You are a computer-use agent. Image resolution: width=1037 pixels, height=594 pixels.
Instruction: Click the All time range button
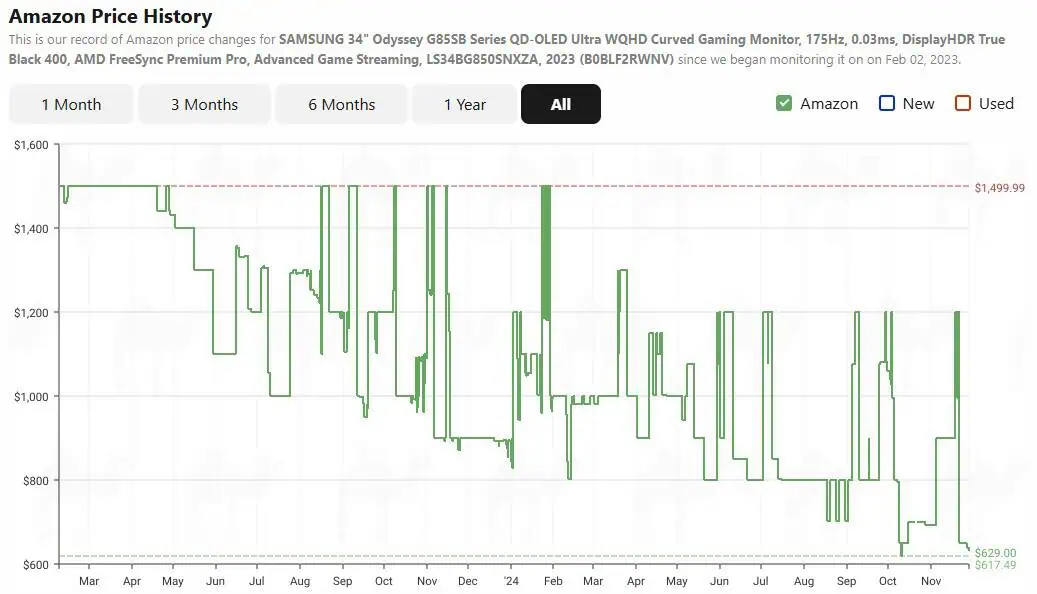(560, 104)
